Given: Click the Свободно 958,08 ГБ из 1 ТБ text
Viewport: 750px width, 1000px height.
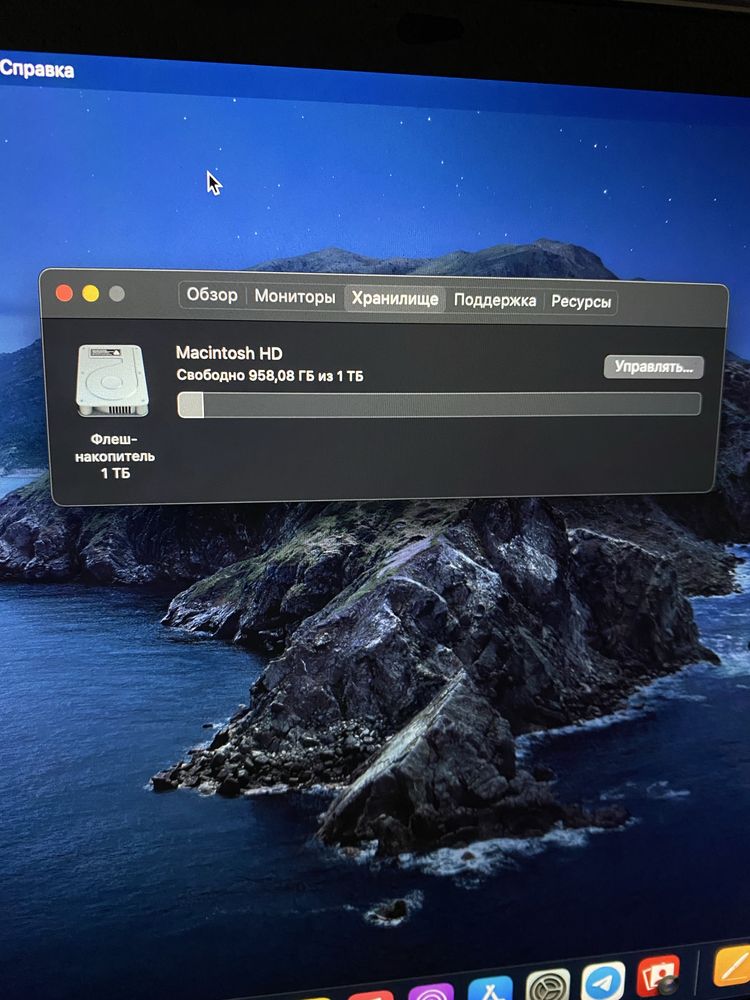Looking at the screenshot, I should pyautogui.click(x=270, y=376).
